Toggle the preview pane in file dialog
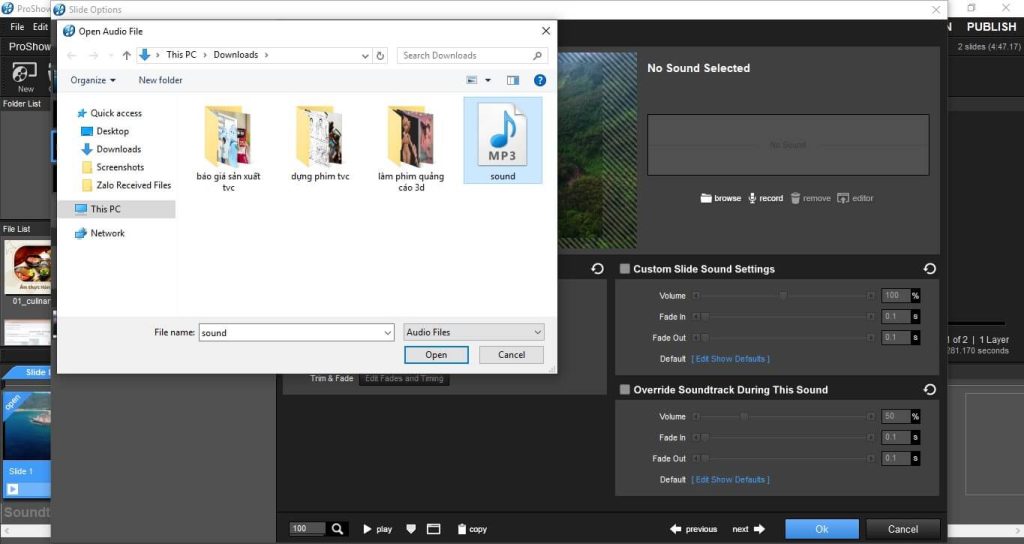Viewport: 1024px width, 544px height. point(513,80)
